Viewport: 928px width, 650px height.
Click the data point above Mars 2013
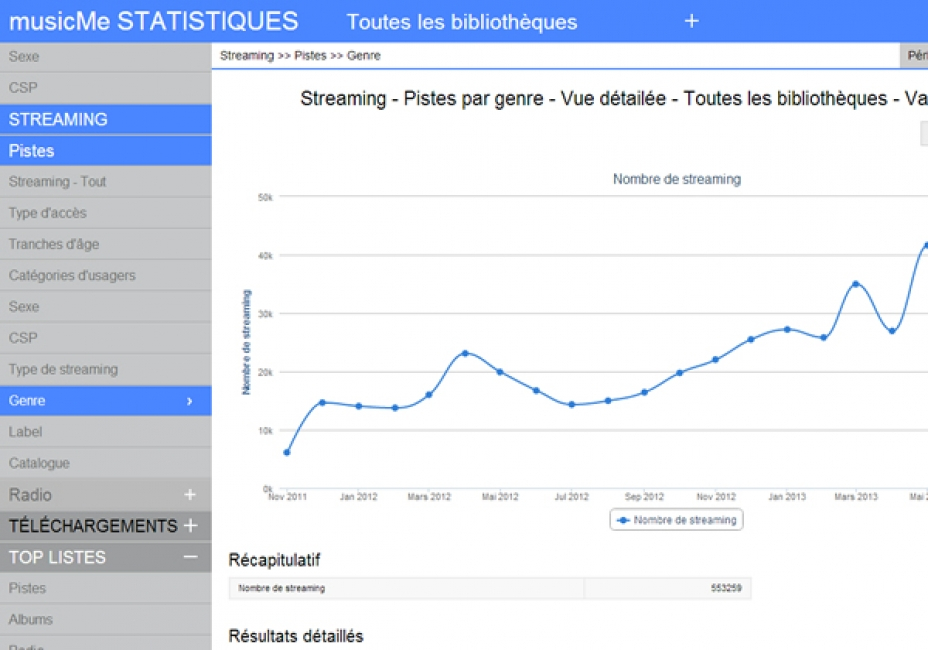click(x=855, y=284)
